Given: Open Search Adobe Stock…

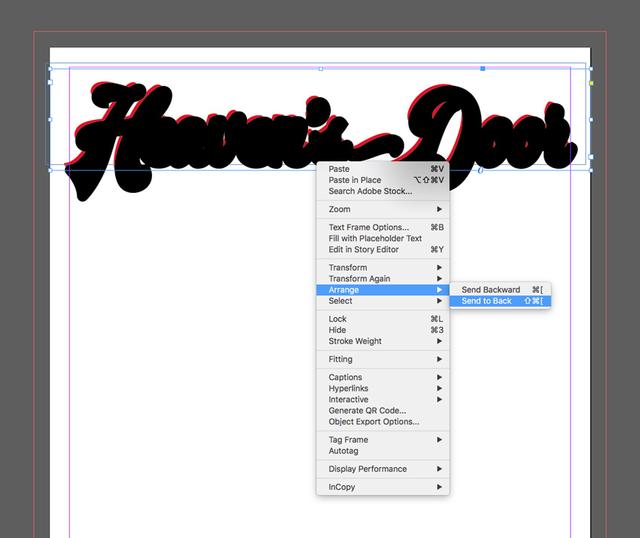Looking at the screenshot, I should point(383,191).
